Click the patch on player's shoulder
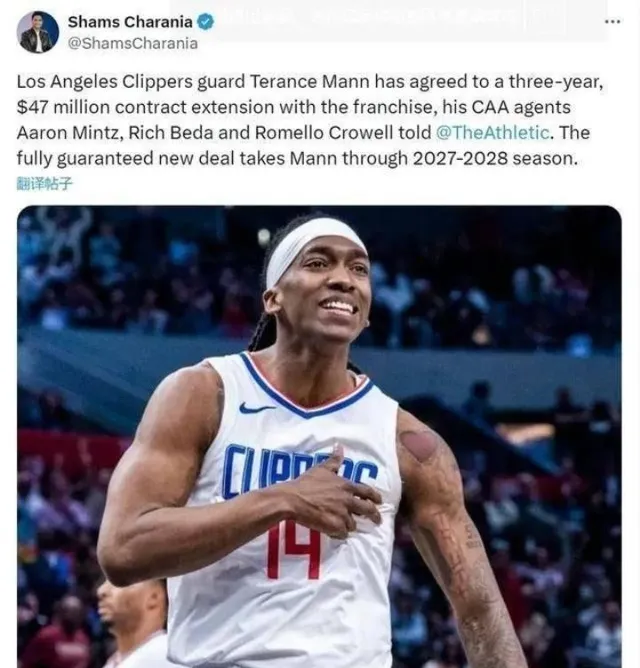640x668 pixels. click(419, 446)
